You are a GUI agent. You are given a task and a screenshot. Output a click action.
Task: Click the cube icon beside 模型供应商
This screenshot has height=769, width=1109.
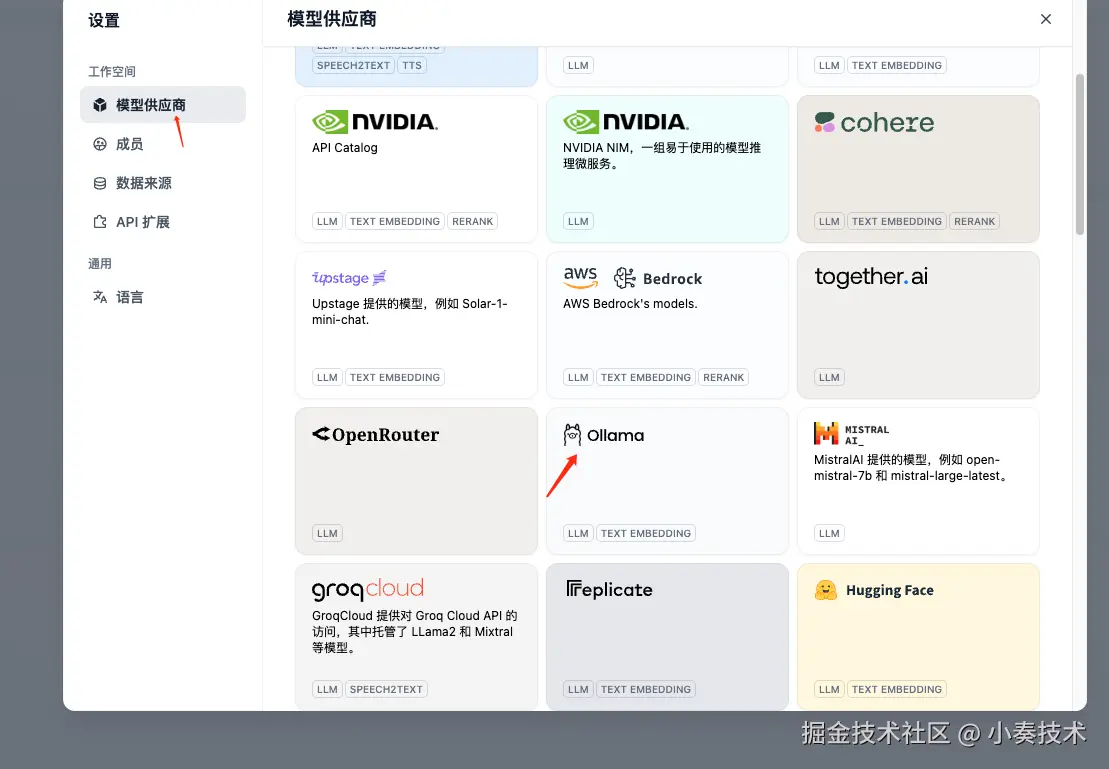point(100,105)
